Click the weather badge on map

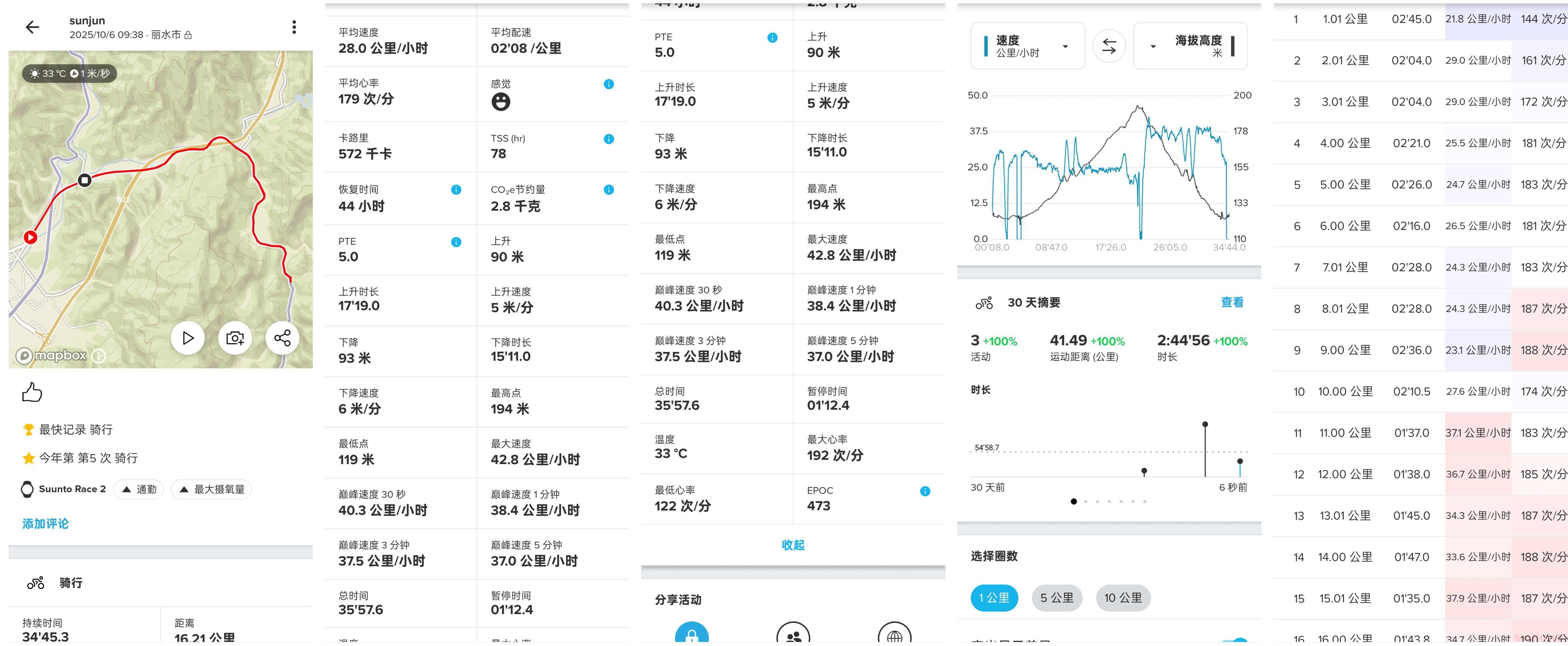coord(69,74)
